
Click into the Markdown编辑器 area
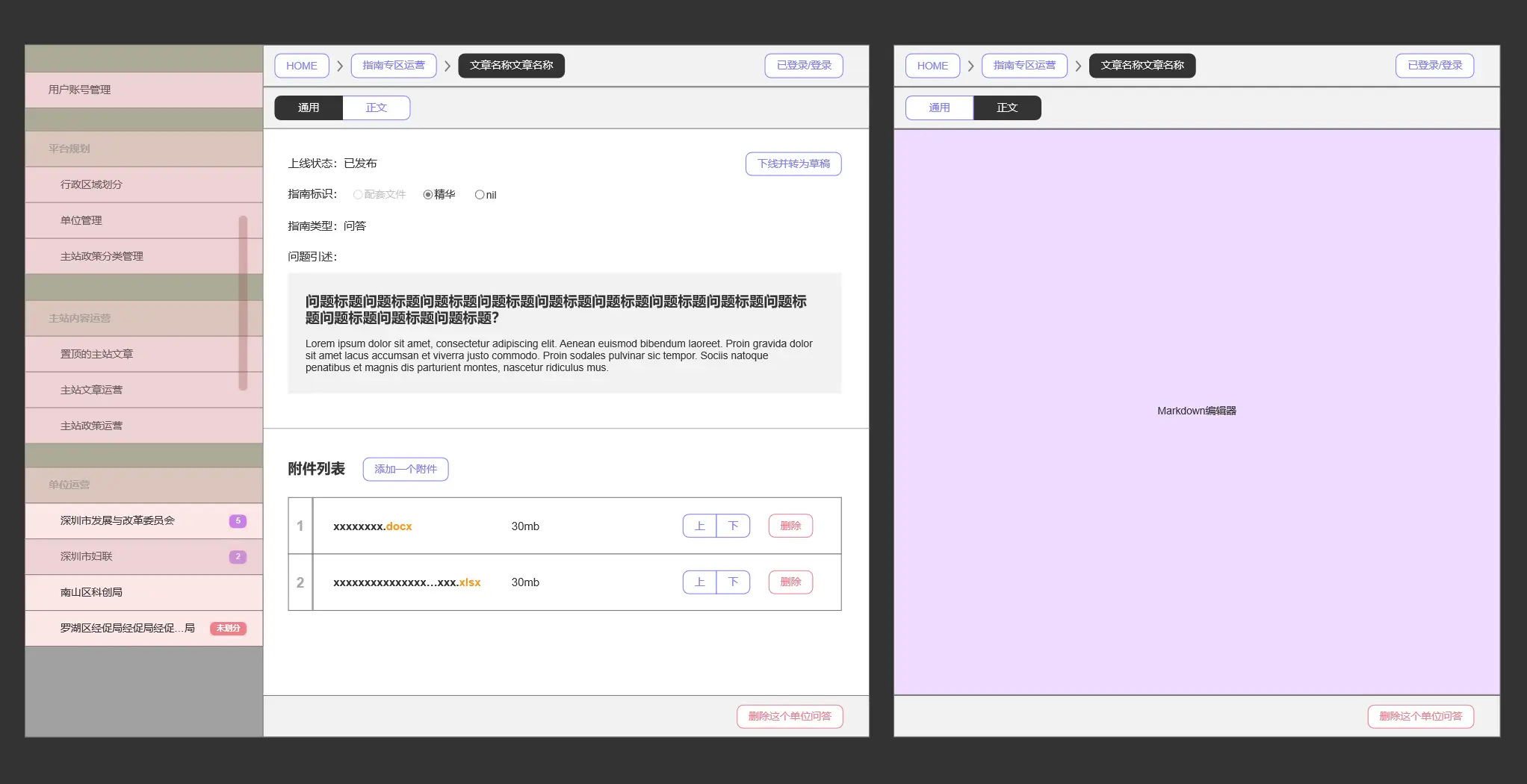pos(1196,411)
